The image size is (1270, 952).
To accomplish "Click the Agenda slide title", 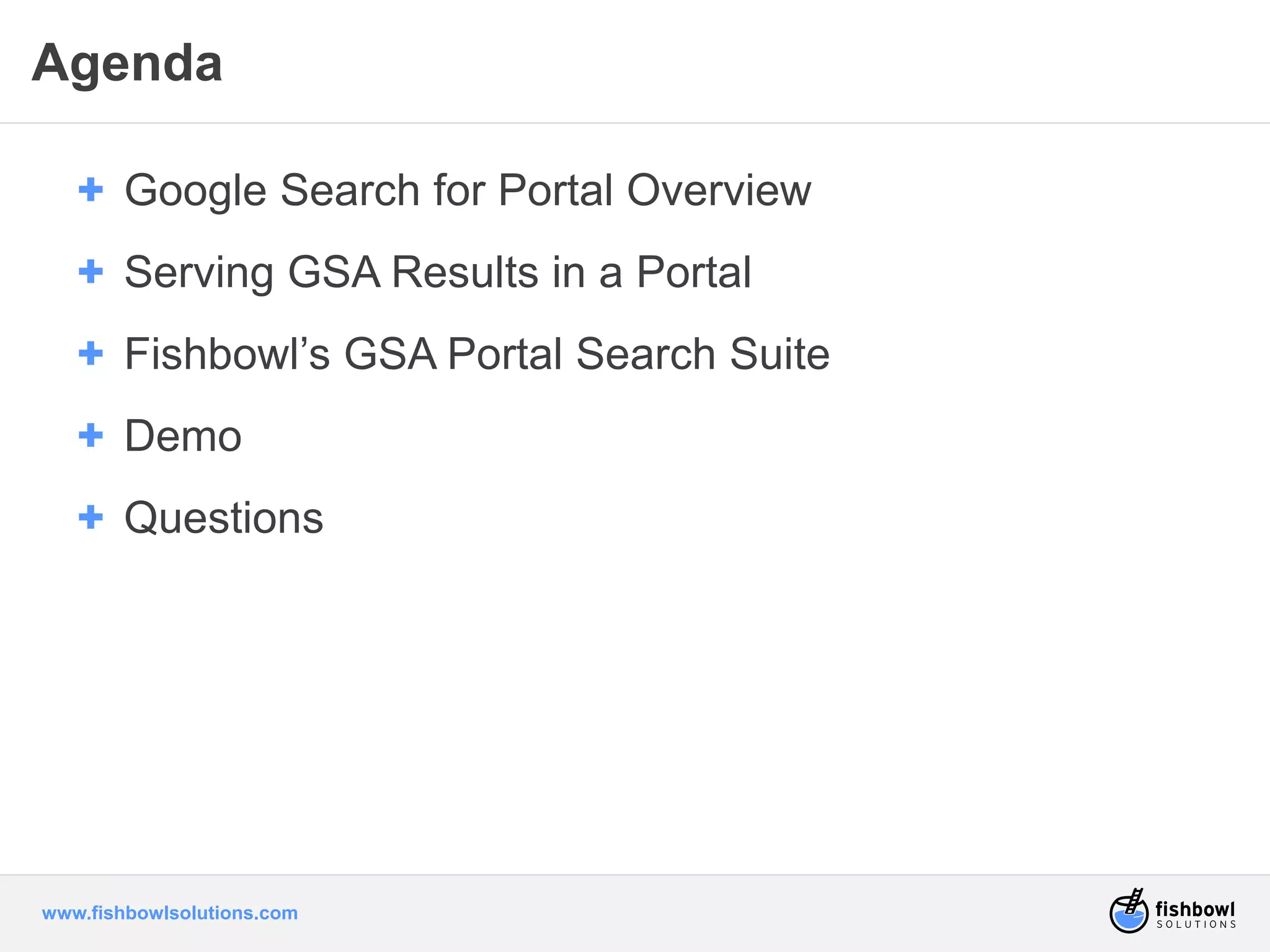I will point(127,63).
